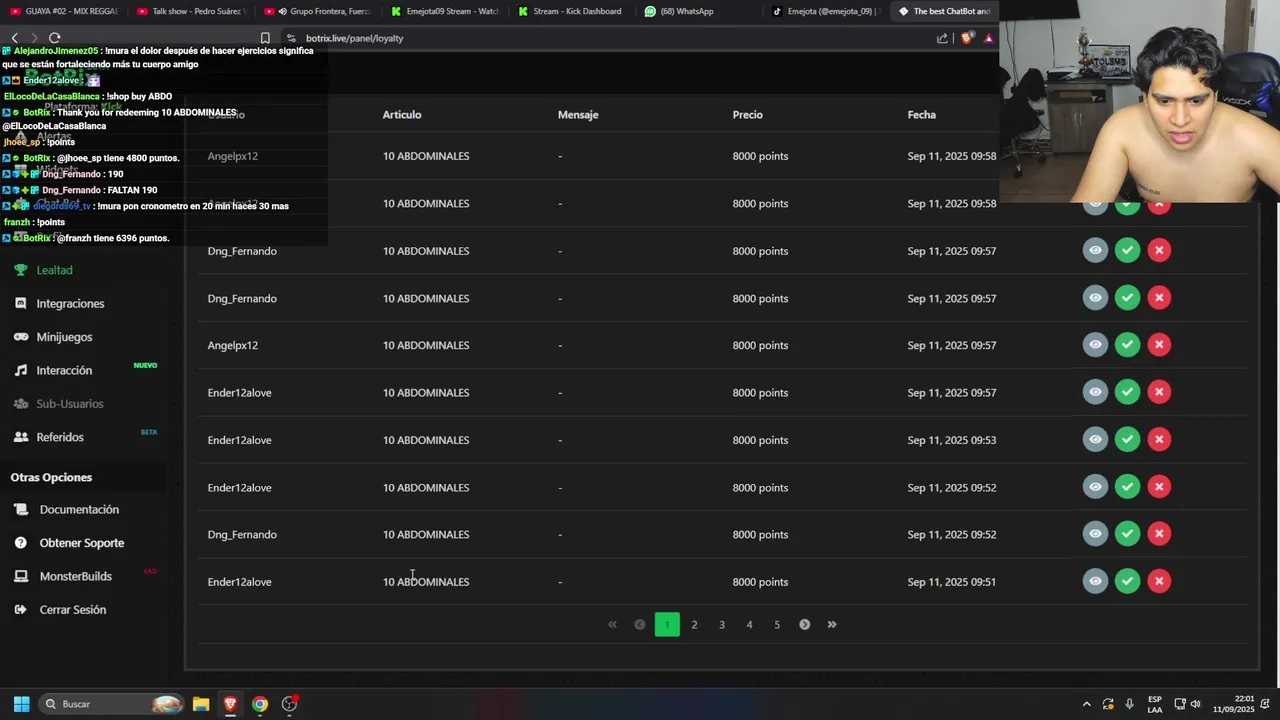Open MonsterBuilds link
The width and height of the screenshot is (1280, 720).
coord(75,576)
